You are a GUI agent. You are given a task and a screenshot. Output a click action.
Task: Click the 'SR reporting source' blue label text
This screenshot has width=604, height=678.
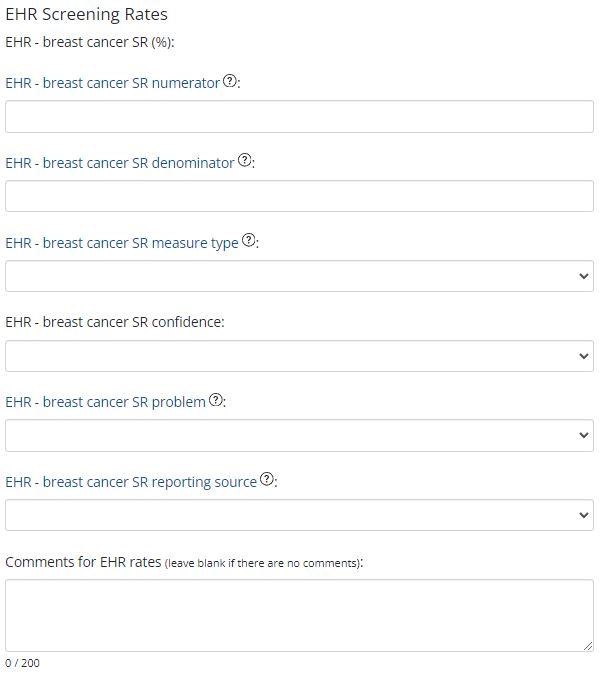pyautogui.click(x=130, y=482)
